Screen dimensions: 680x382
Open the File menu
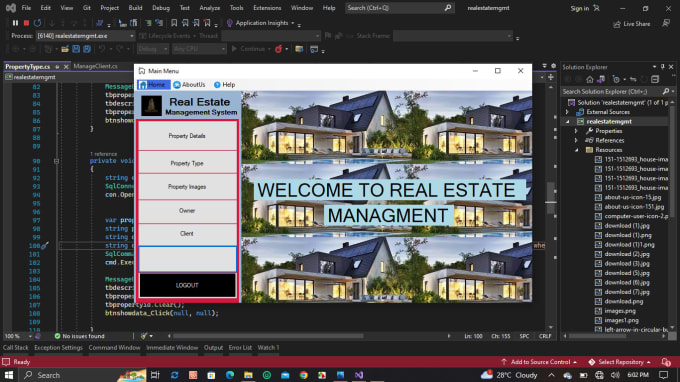tap(26, 8)
